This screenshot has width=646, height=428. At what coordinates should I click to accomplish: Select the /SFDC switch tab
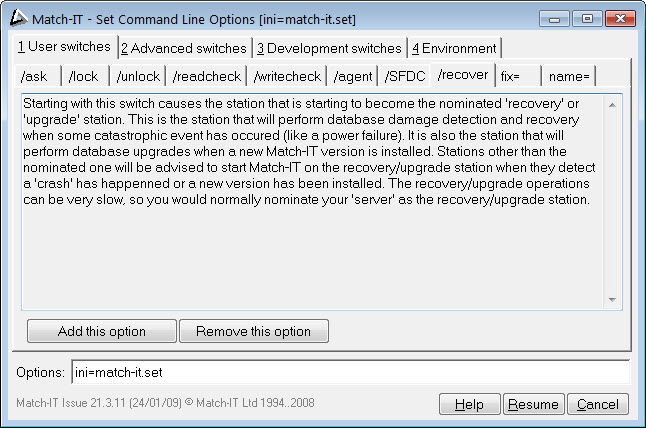[404, 76]
